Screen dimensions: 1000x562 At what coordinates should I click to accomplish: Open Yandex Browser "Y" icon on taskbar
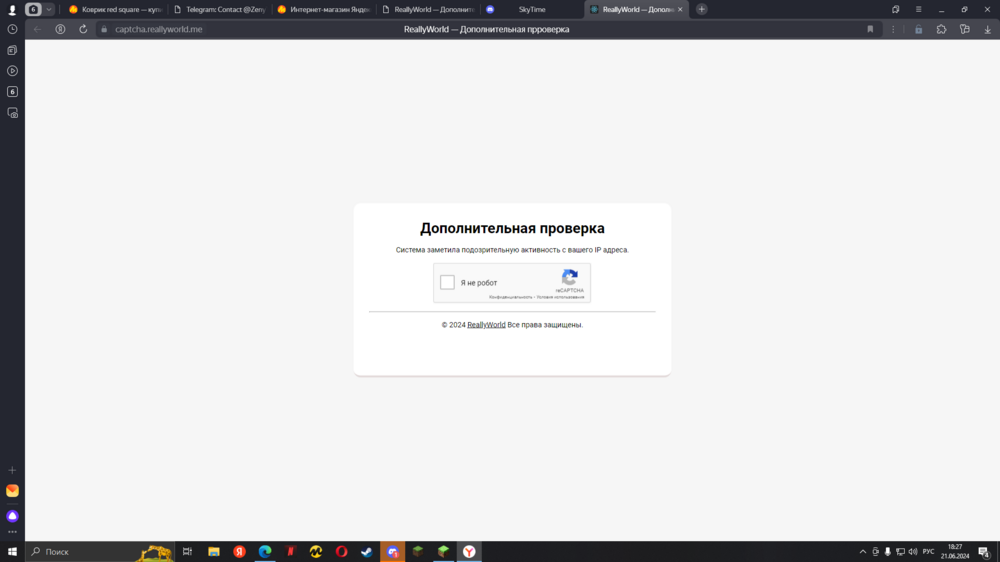click(469, 552)
